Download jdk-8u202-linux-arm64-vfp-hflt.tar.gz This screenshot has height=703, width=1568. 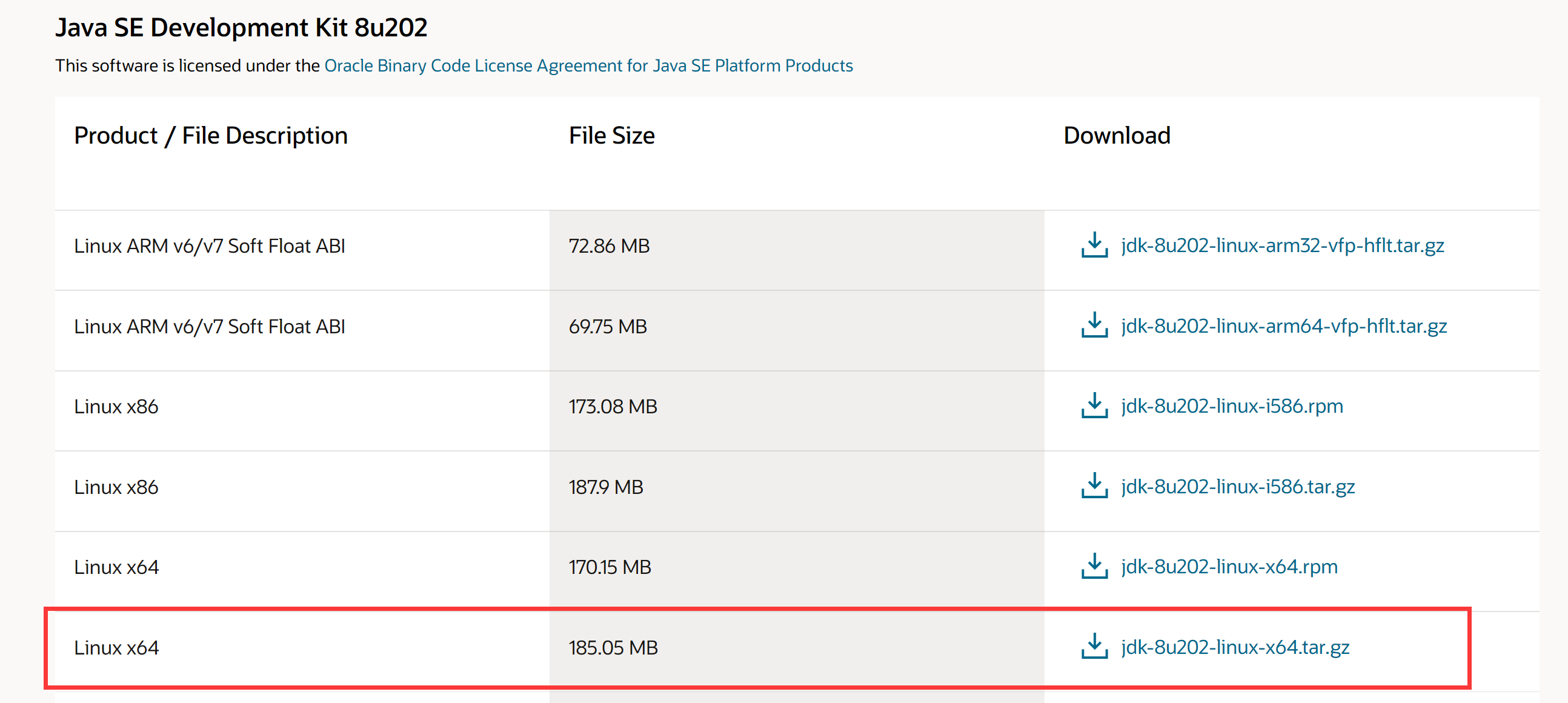click(1283, 325)
